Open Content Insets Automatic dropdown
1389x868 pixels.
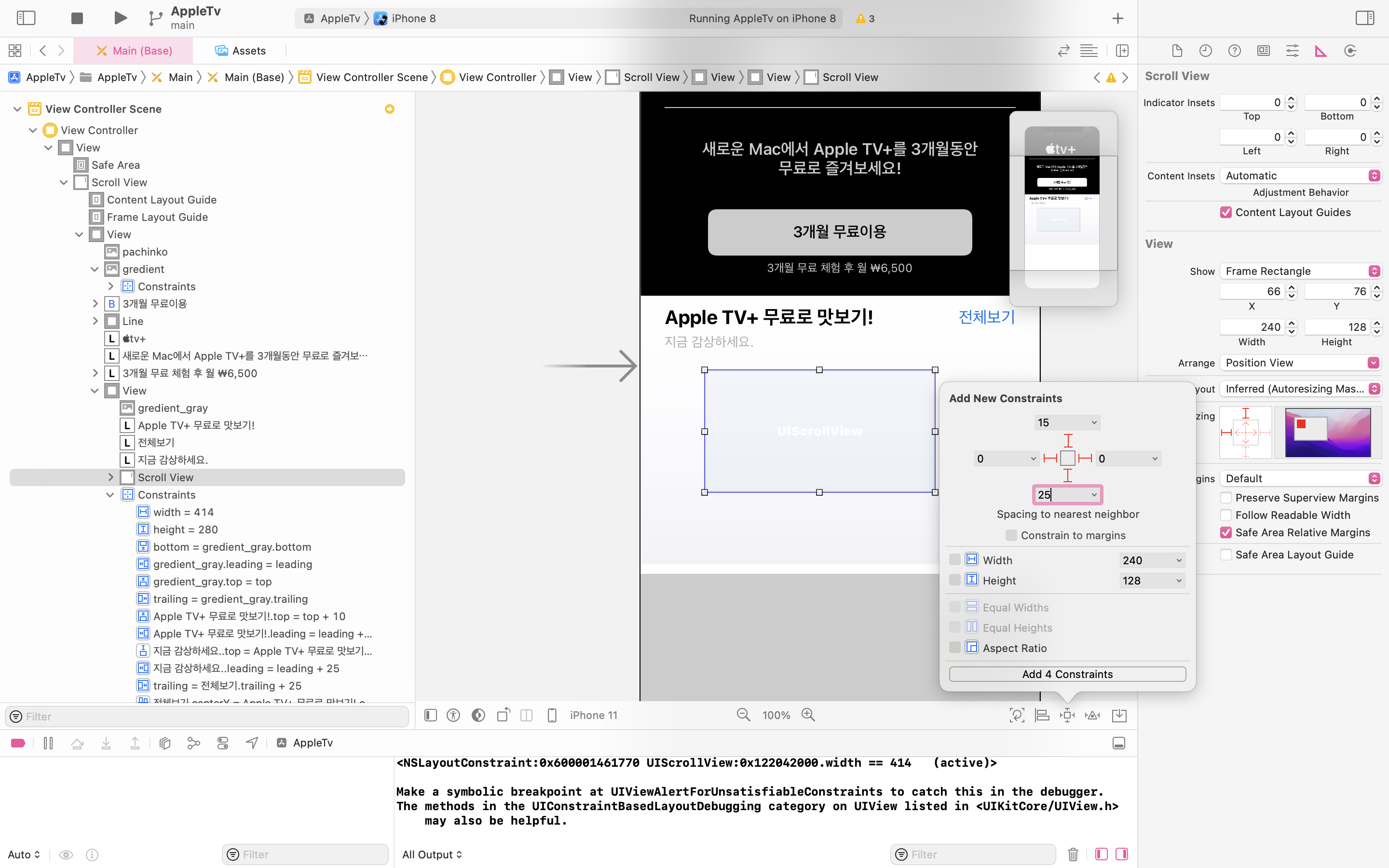(1300, 176)
